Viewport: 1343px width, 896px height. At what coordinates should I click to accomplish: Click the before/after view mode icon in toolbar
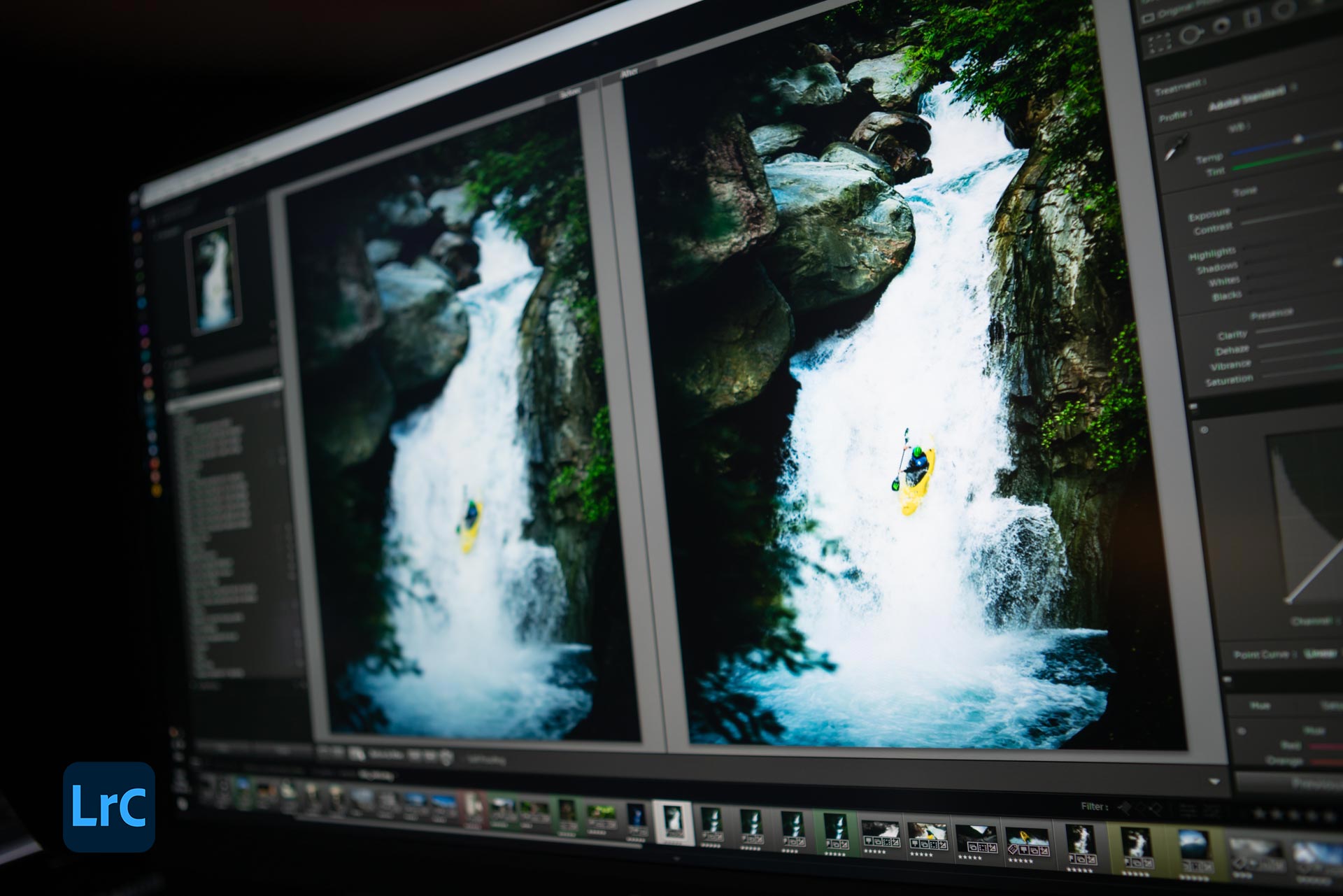coord(357,753)
